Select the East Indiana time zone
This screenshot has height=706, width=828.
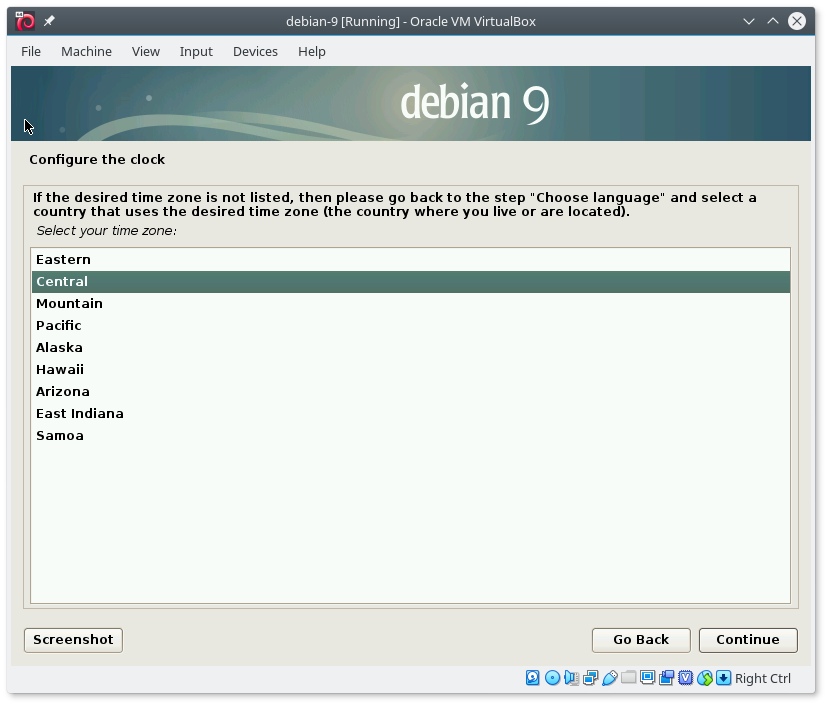coord(80,414)
